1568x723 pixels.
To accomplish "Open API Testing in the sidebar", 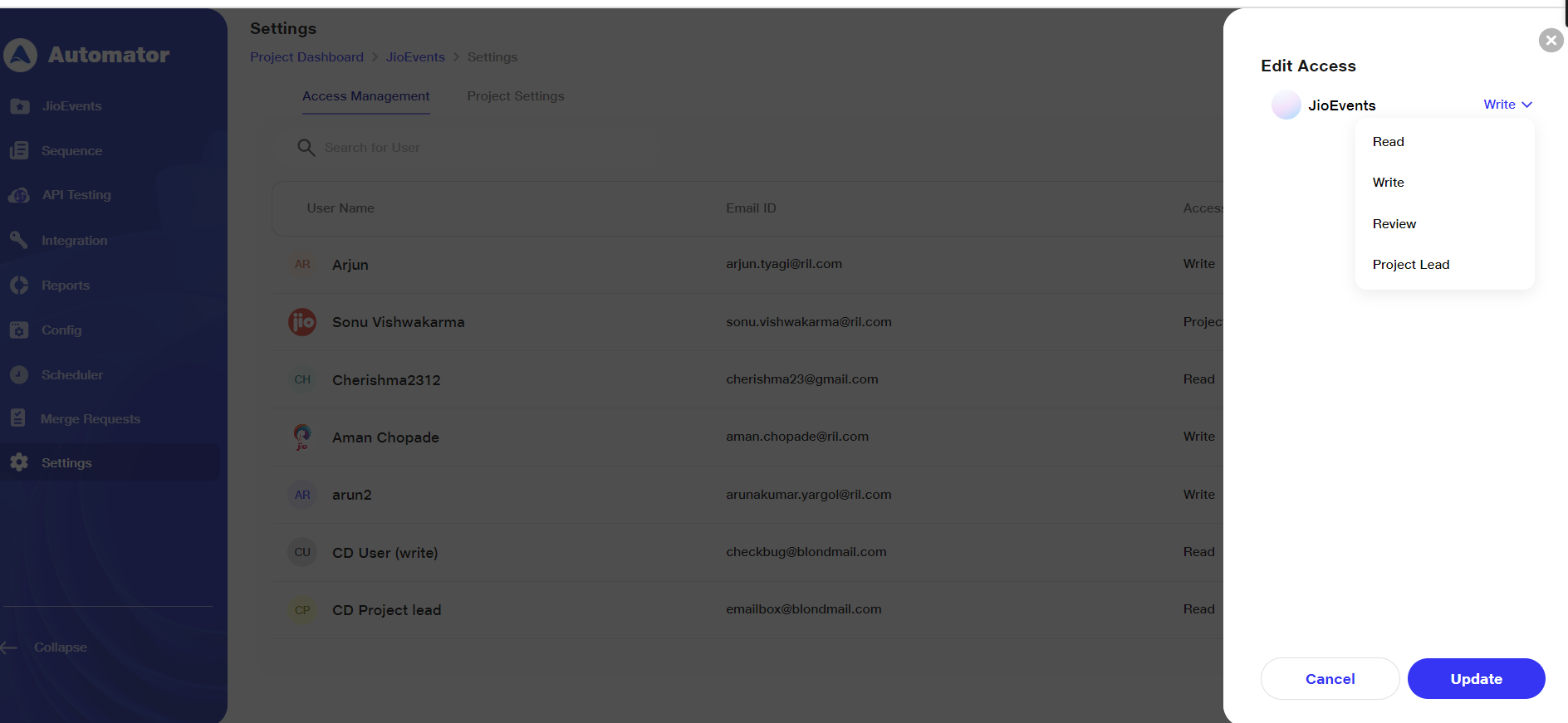I will pos(76,195).
